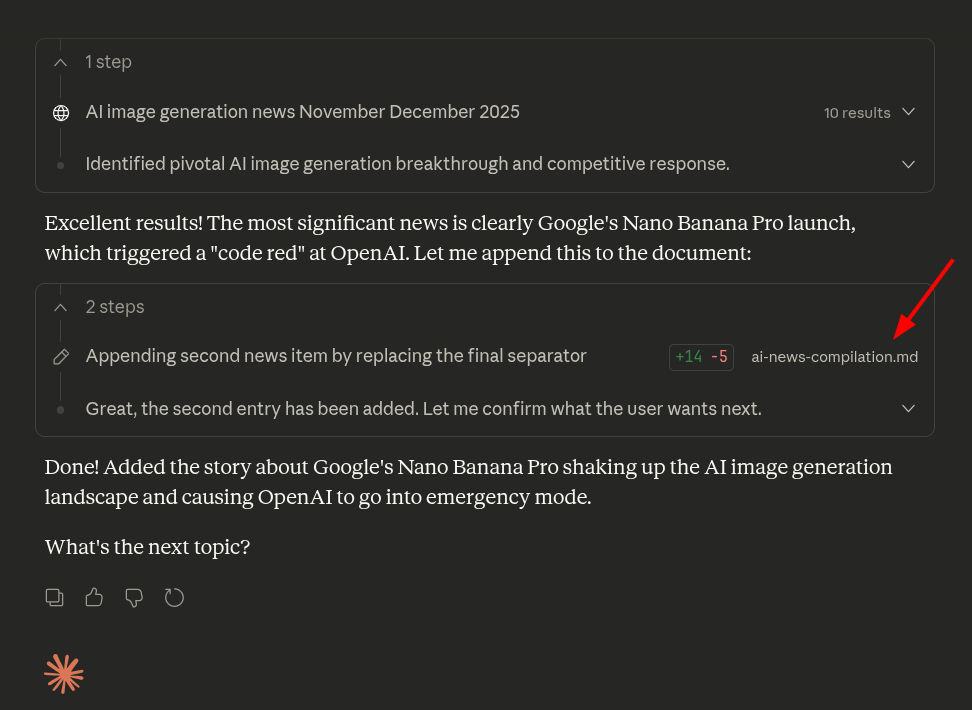Expand the "Great, the second entry" chevron

point(908,409)
